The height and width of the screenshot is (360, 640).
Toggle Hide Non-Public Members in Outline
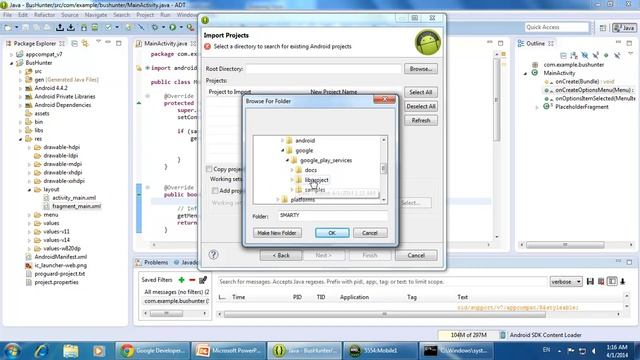606,56
